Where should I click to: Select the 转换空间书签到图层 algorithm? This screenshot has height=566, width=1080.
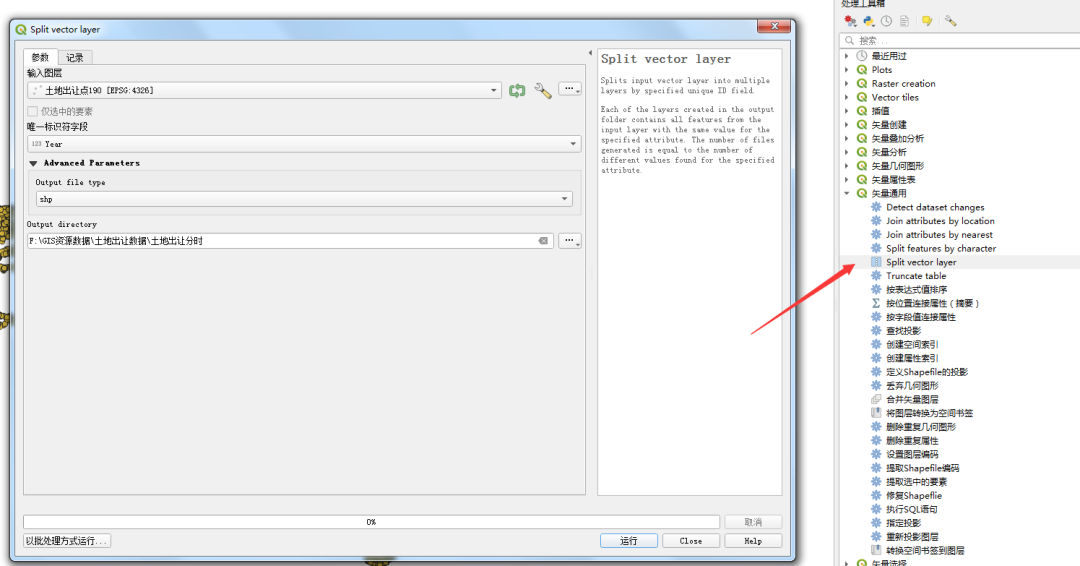pyautogui.click(x=924, y=550)
